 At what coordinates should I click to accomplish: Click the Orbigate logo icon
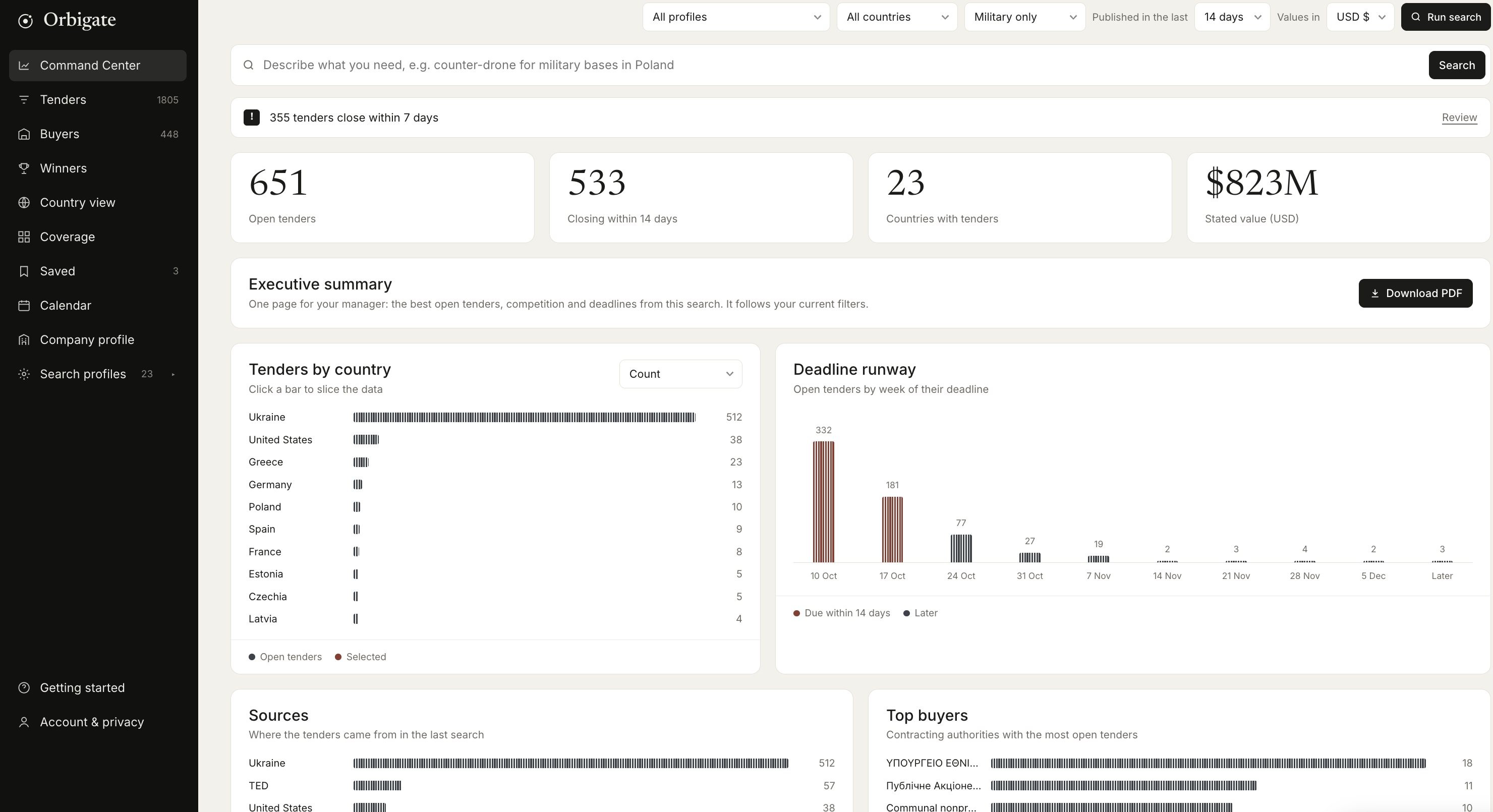[x=25, y=21]
